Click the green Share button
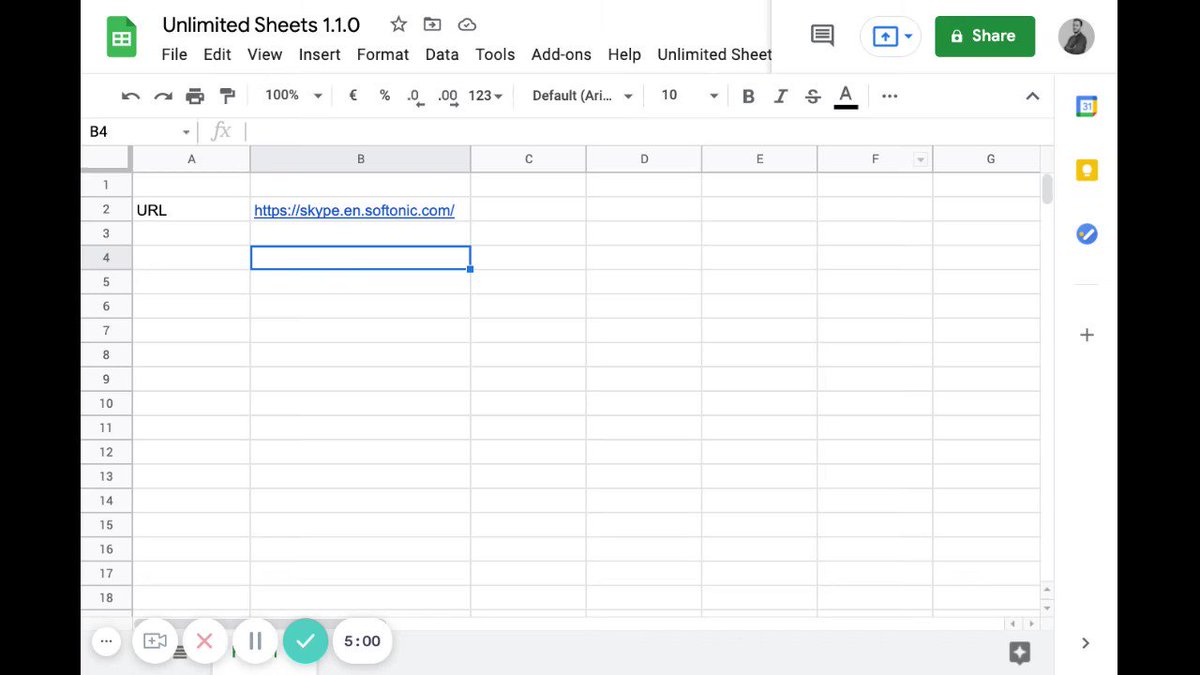This screenshot has height=675, width=1200. pos(985,36)
